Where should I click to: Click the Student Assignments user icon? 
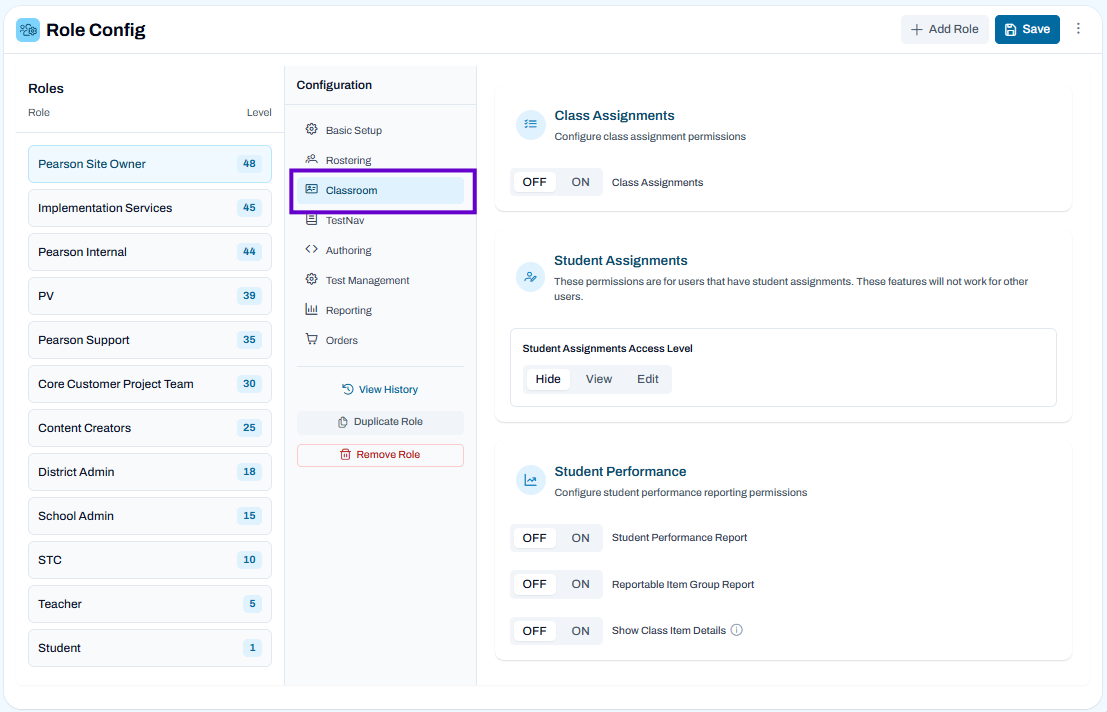(530, 277)
